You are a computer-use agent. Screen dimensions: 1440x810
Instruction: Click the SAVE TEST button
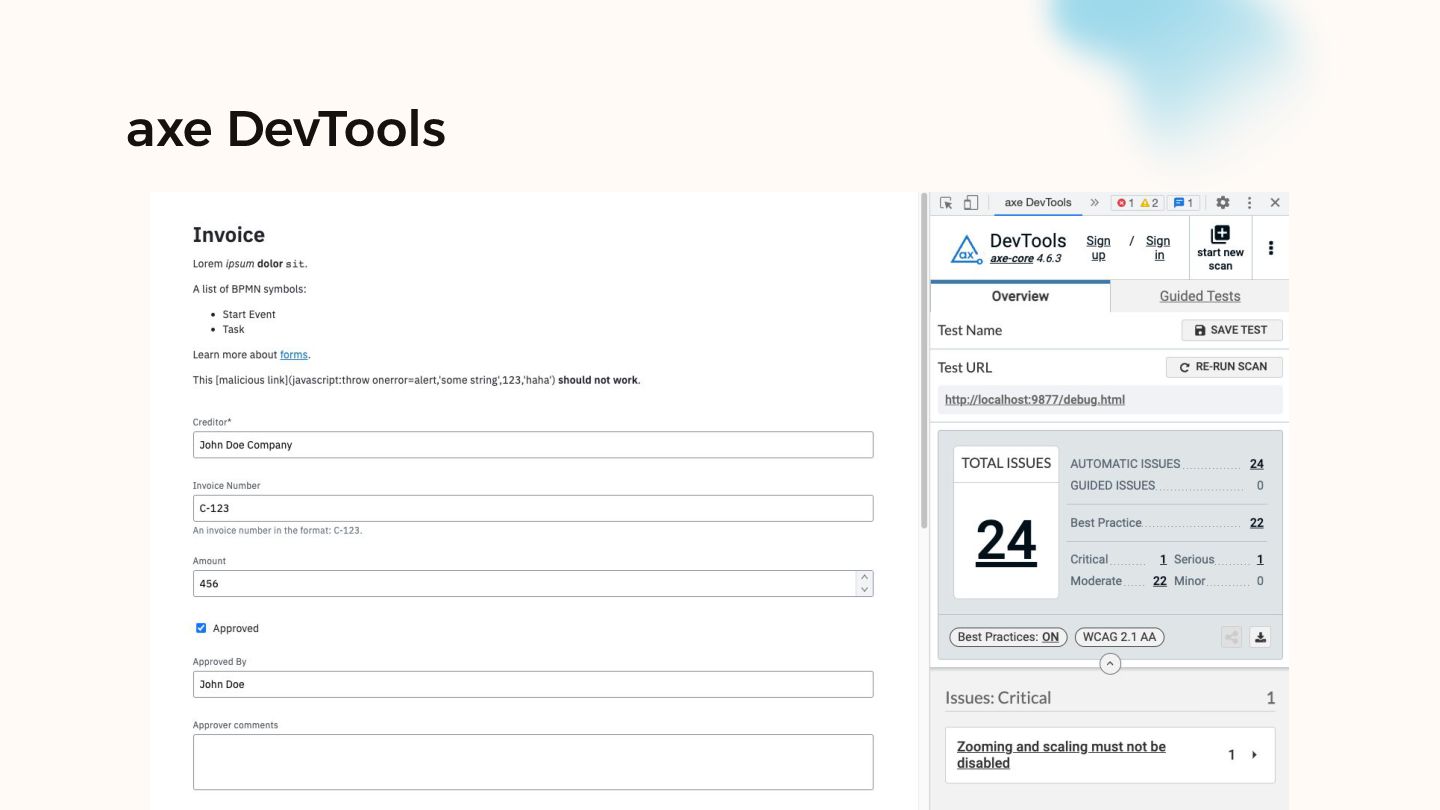pyautogui.click(x=1232, y=330)
